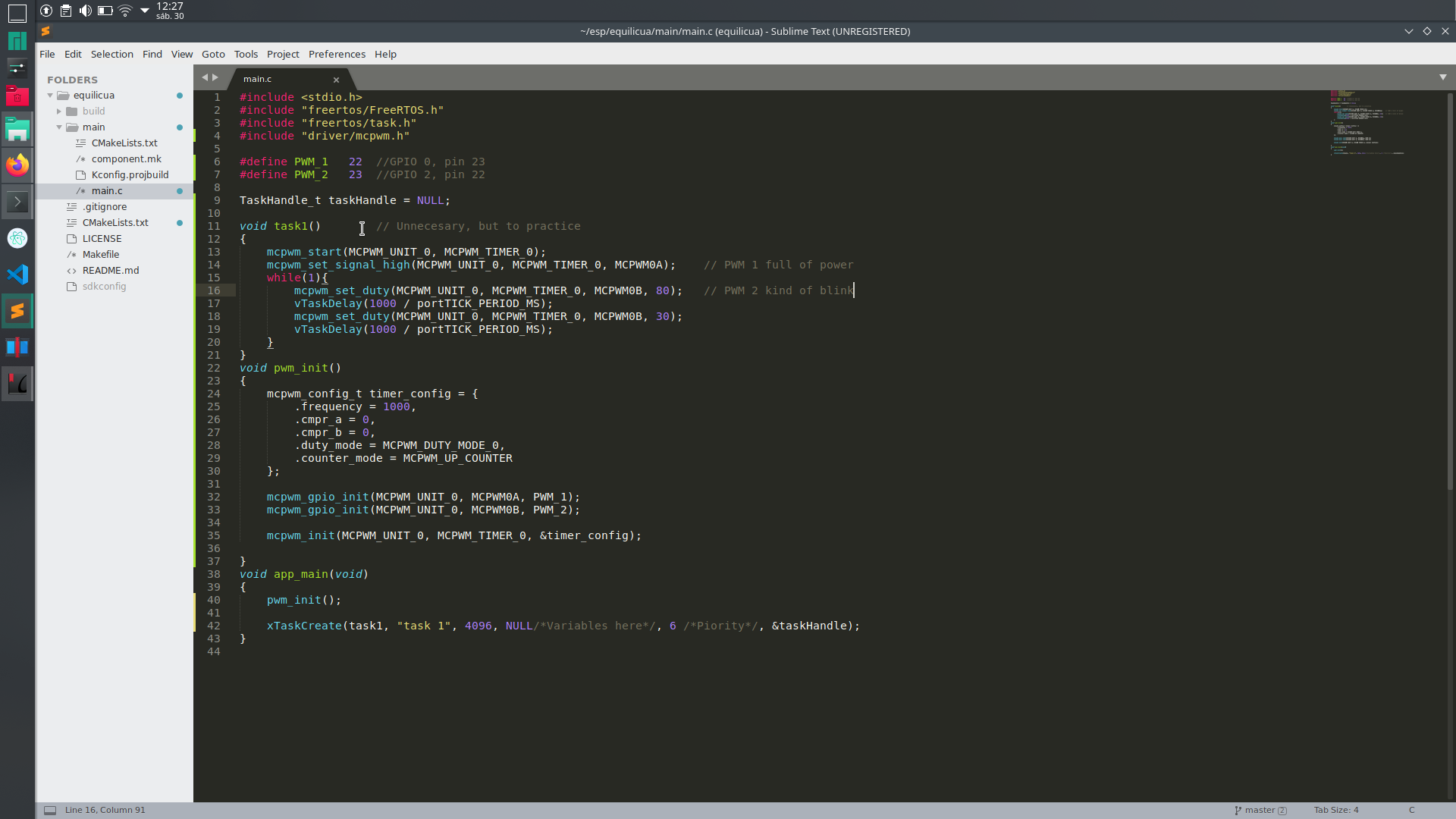Click the volume icon in system tray
The height and width of the screenshot is (819, 1456).
[x=86, y=11]
